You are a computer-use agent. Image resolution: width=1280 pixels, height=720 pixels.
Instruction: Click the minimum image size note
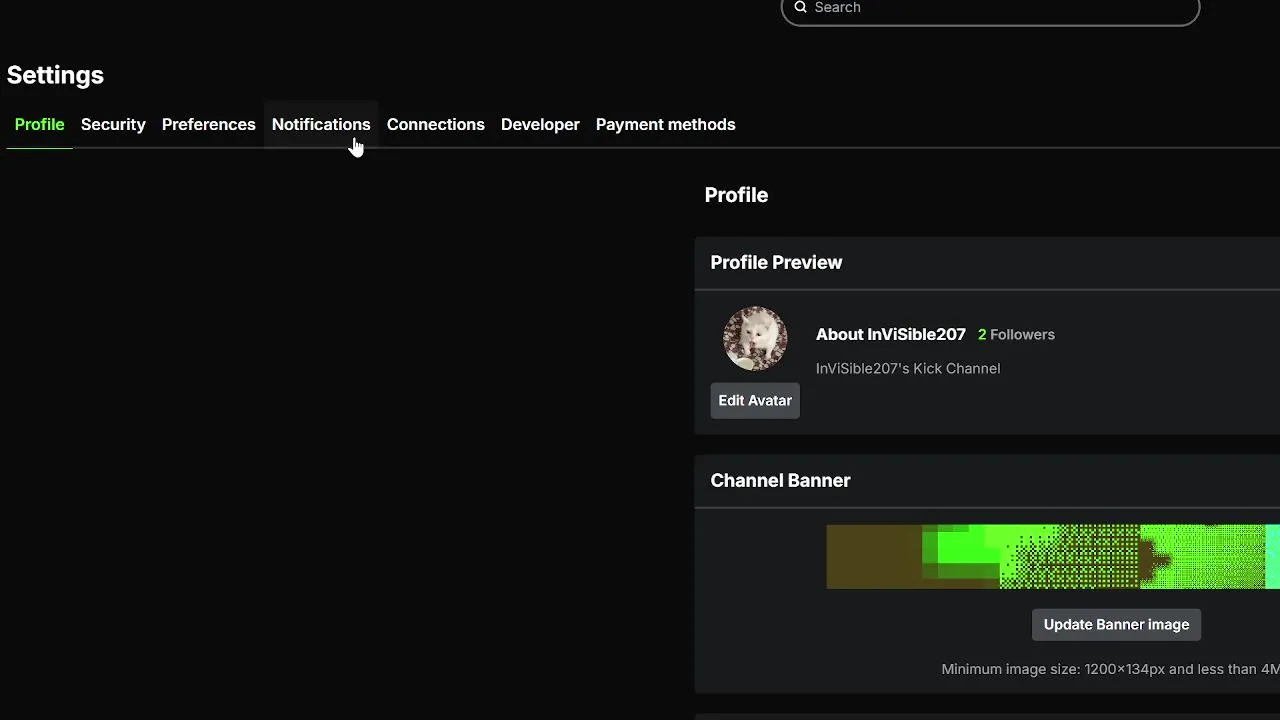1110,669
